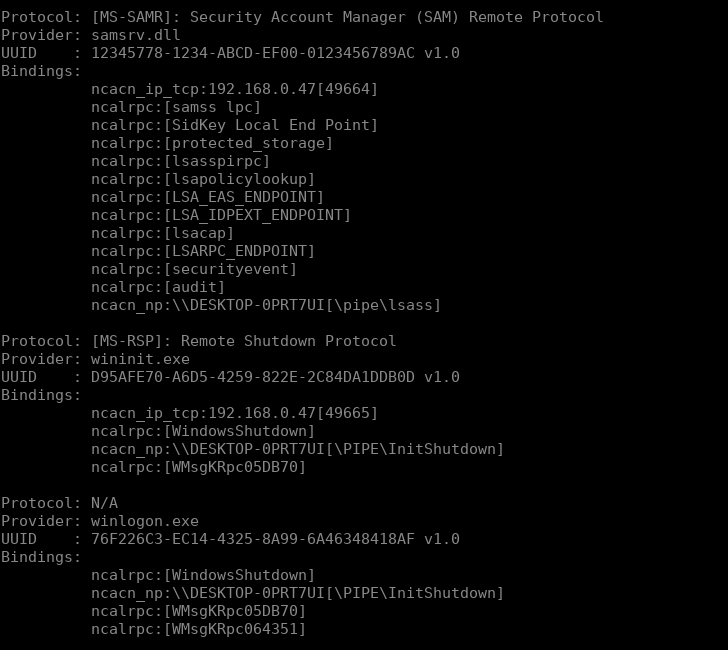Viewport: 728px width, 650px height.
Task: Click the MS-SAMR protocol header line
Action: 302,17
